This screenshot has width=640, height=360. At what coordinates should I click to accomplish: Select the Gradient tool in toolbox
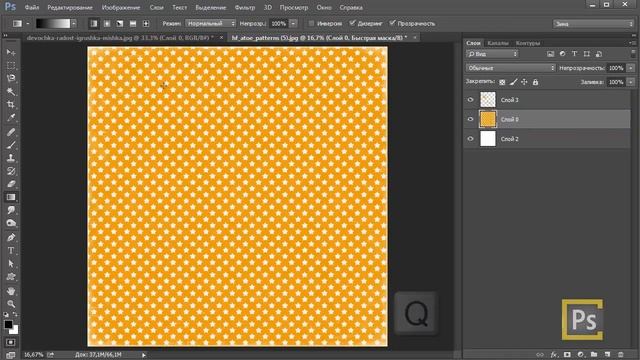point(11,197)
